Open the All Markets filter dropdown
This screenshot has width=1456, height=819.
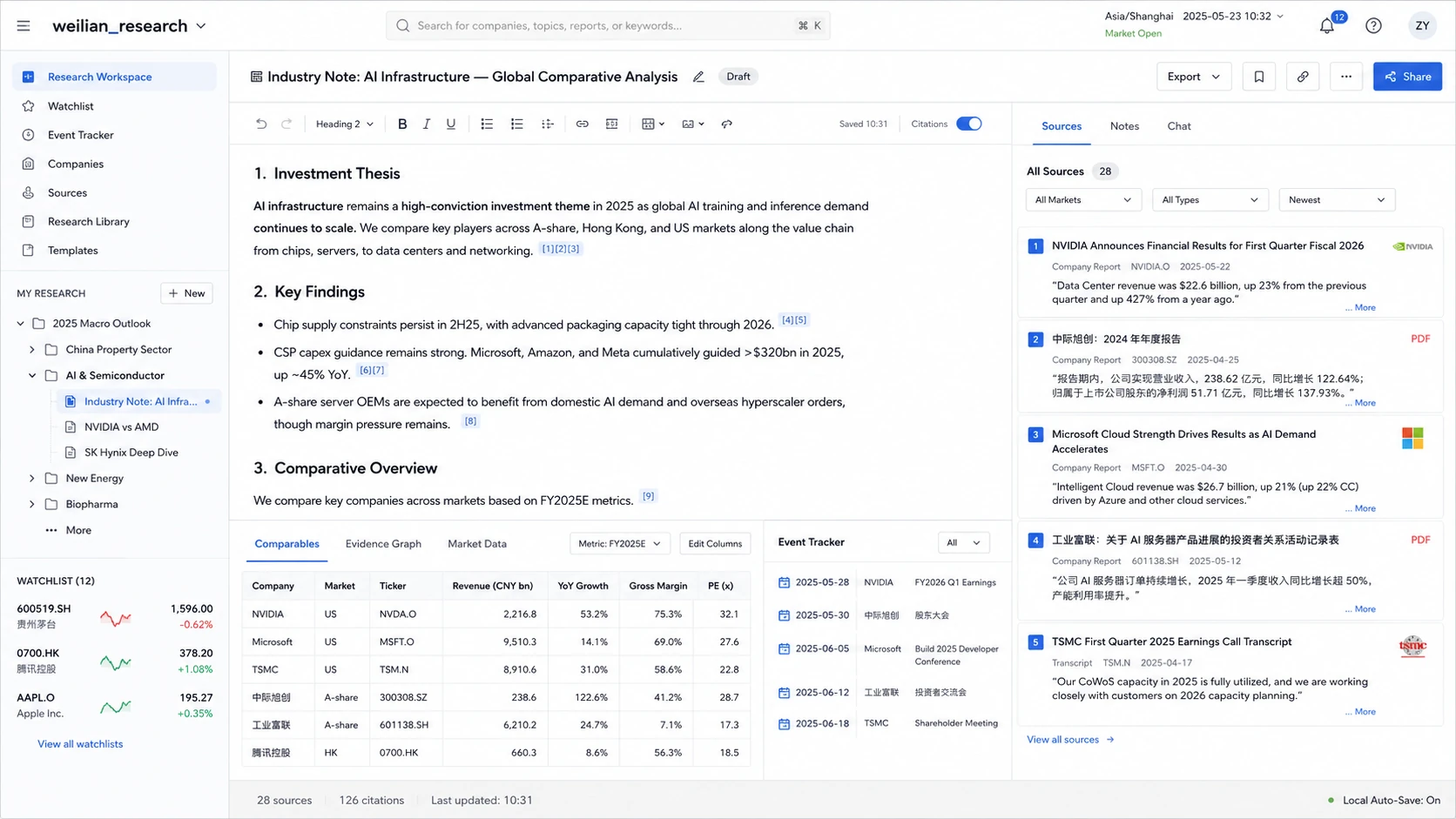[x=1083, y=200]
